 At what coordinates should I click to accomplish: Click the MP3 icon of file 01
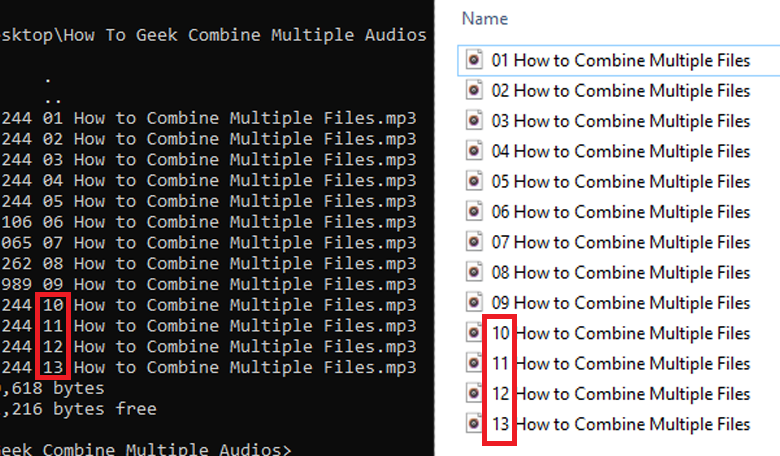tap(475, 61)
